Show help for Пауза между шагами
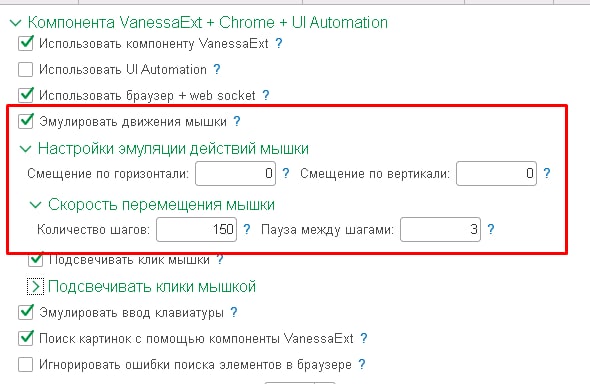This screenshot has width=590, height=384. pyautogui.click(x=491, y=229)
